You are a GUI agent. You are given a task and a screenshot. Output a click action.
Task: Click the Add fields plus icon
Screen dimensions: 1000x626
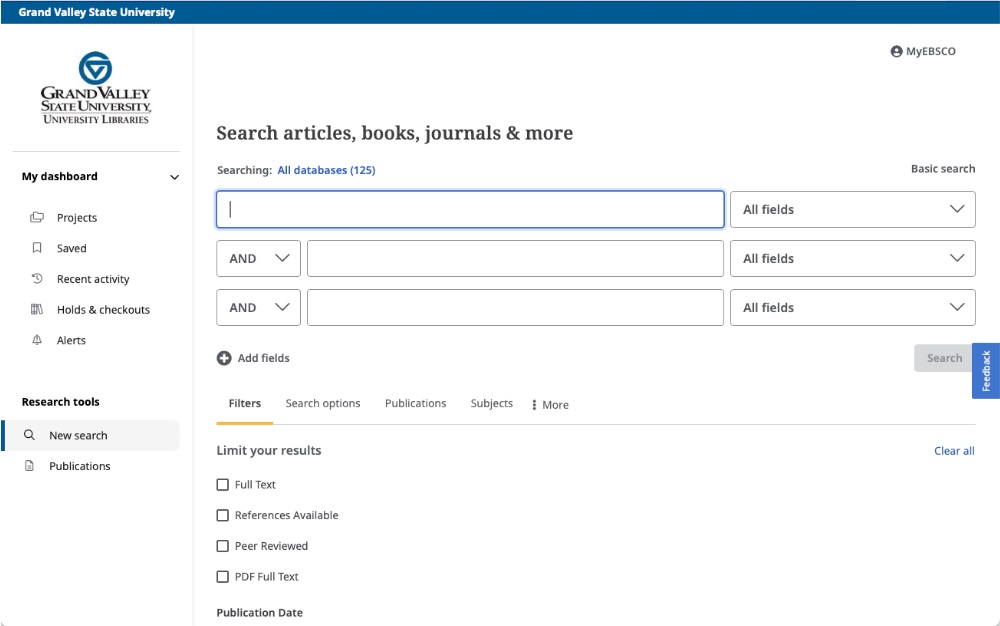(224, 357)
